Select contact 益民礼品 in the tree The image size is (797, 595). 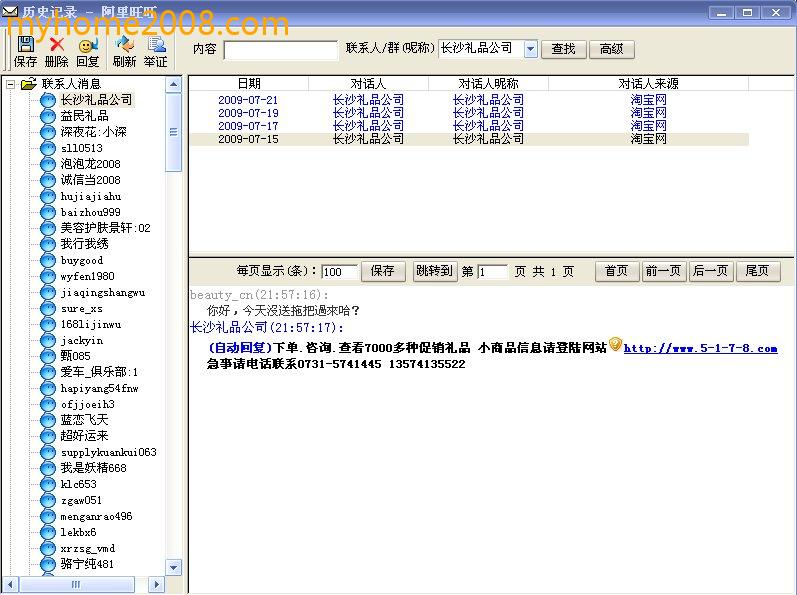[84, 116]
